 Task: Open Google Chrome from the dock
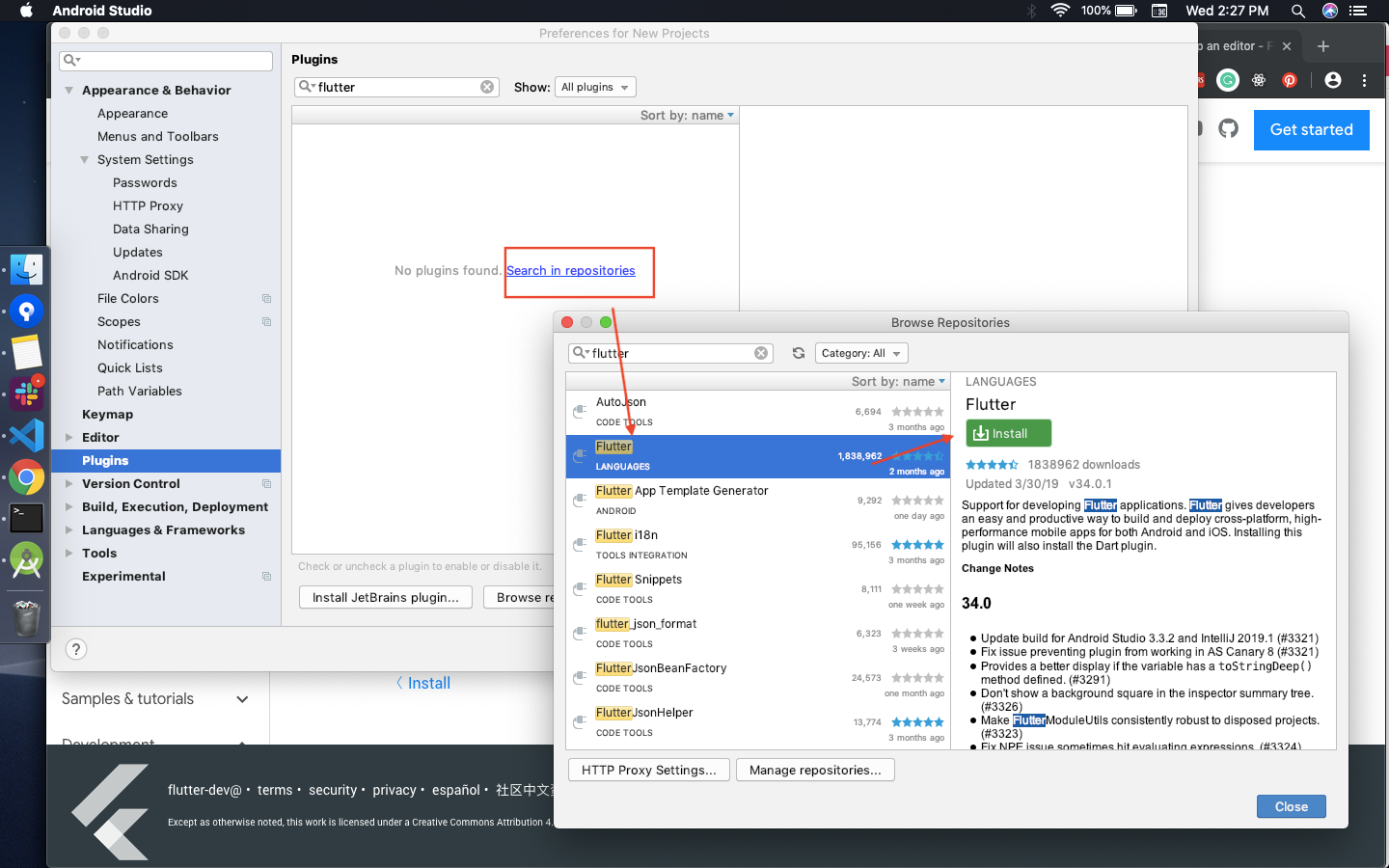[26, 477]
